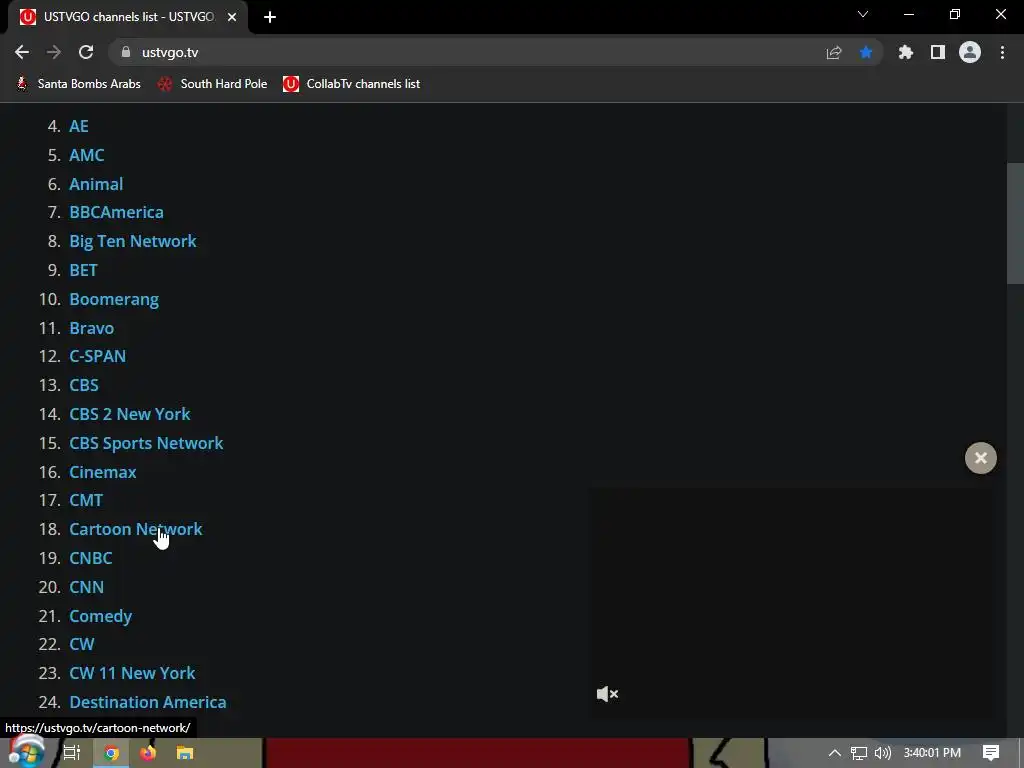Screen dimensions: 1024x768
Task: Open the BET channel link
Action: 84,270
